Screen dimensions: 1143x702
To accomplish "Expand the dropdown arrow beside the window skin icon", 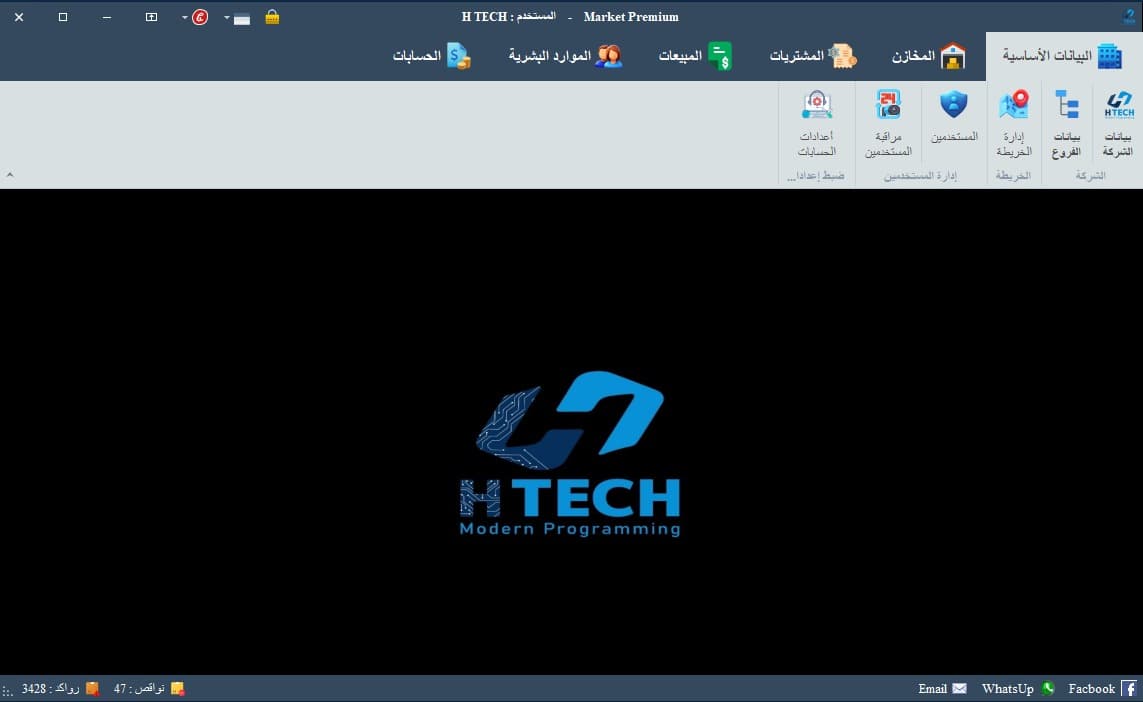I will (227, 17).
